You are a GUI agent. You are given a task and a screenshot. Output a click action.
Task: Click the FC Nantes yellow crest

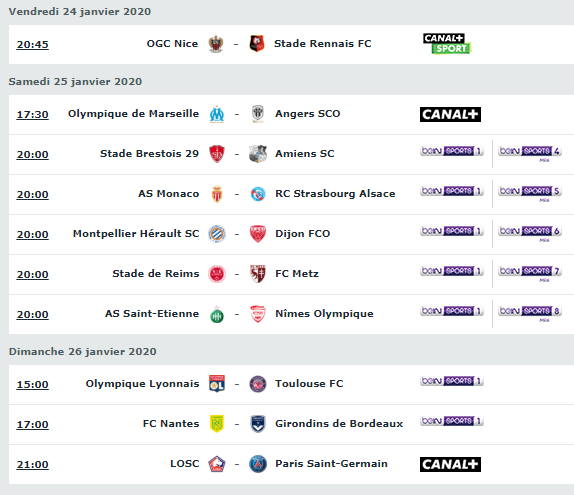pos(217,424)
